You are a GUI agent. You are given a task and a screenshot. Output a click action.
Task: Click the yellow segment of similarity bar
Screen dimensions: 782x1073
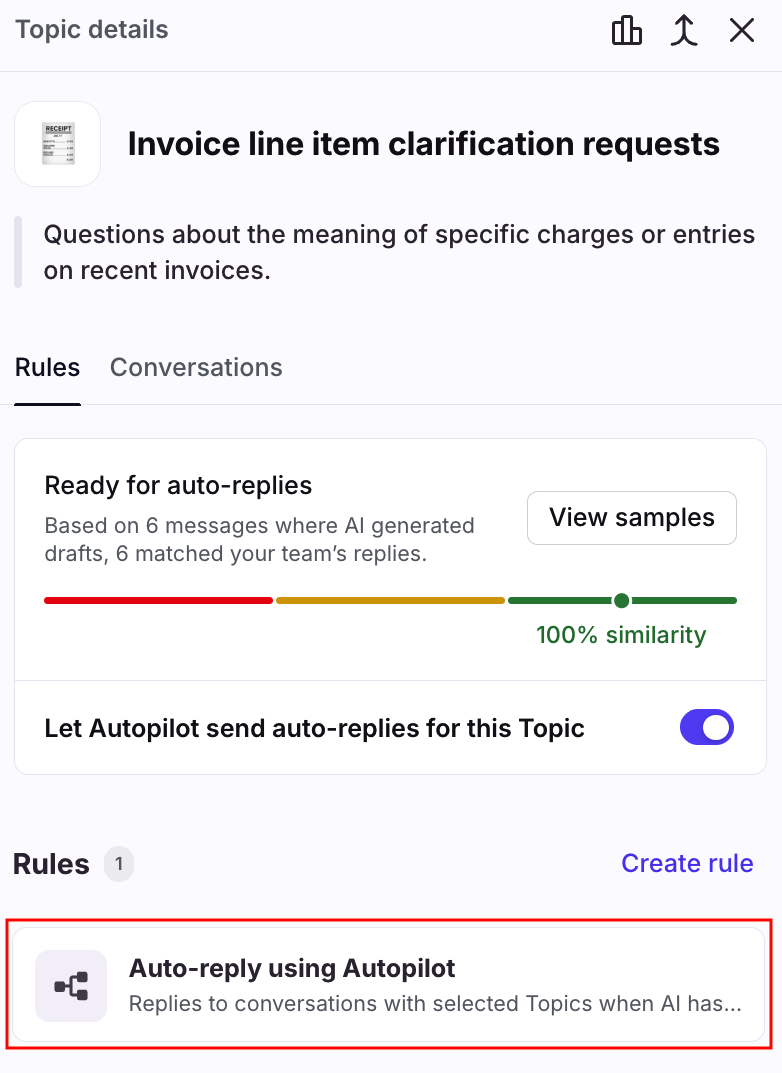(x=390, y=600)
